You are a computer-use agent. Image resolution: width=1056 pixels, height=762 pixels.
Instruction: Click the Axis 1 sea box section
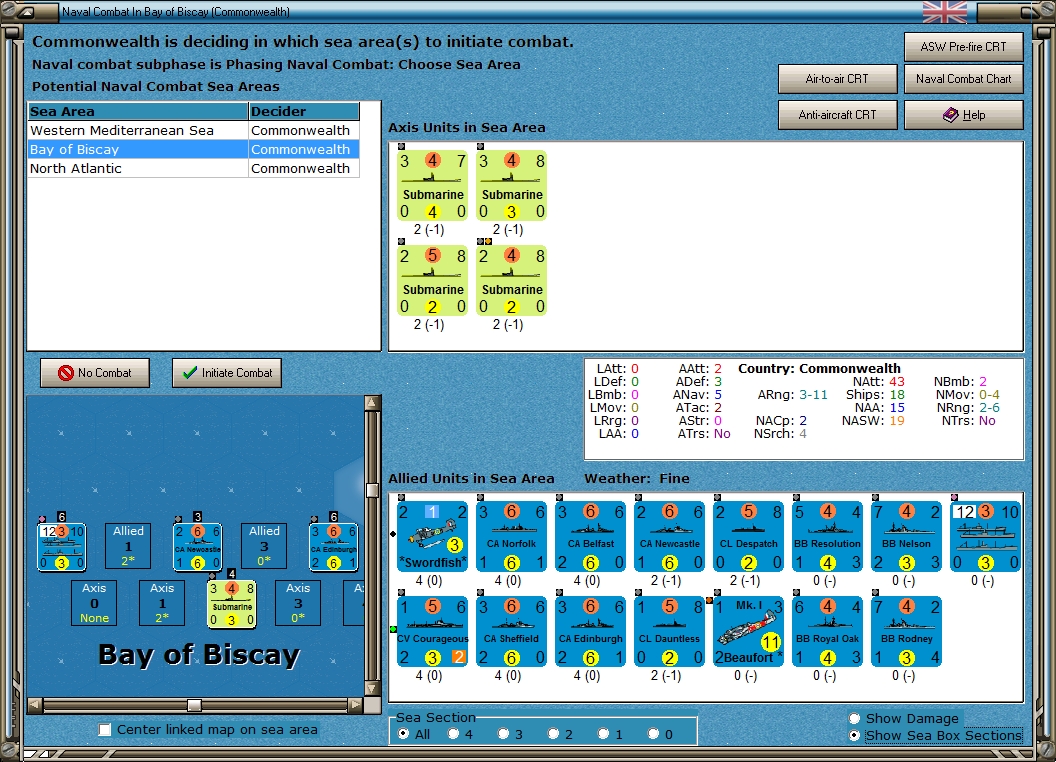[162, 603]
